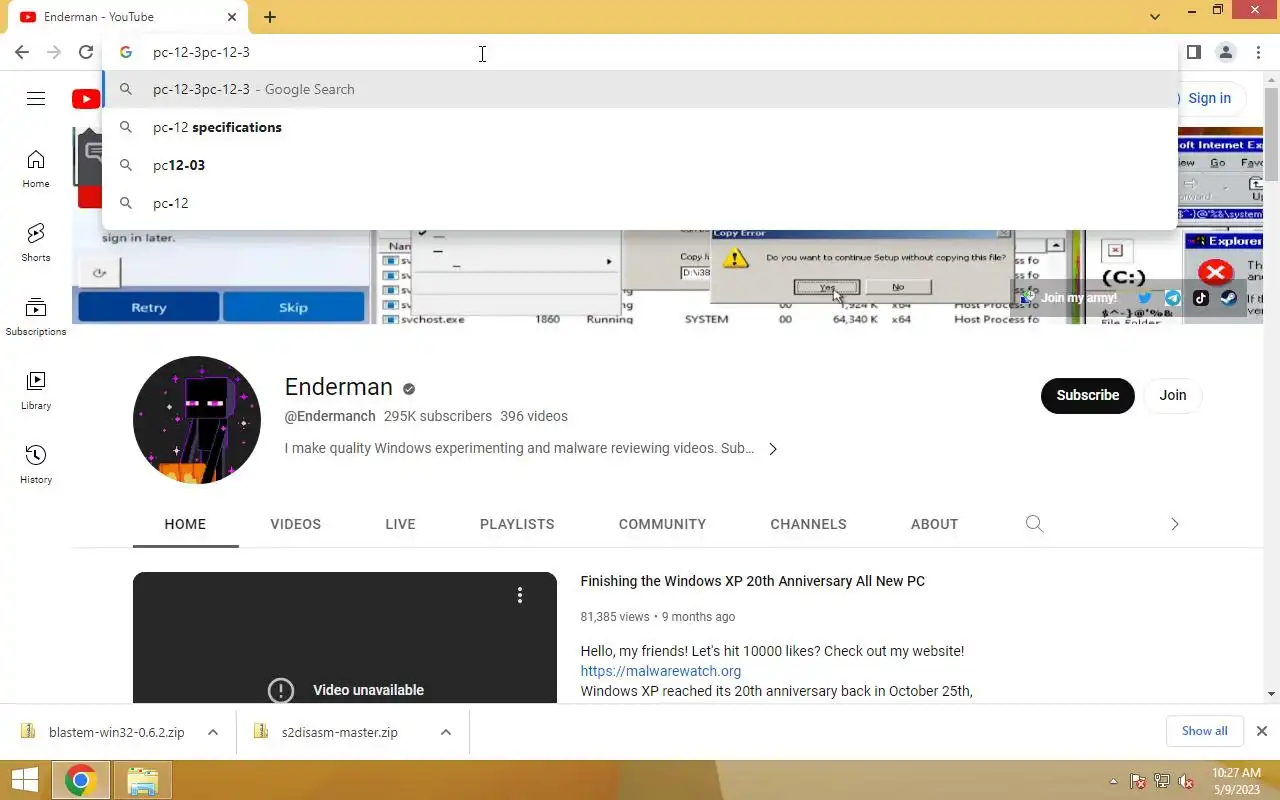Go to YouTube Home in sidebar

tap(36, 169)
